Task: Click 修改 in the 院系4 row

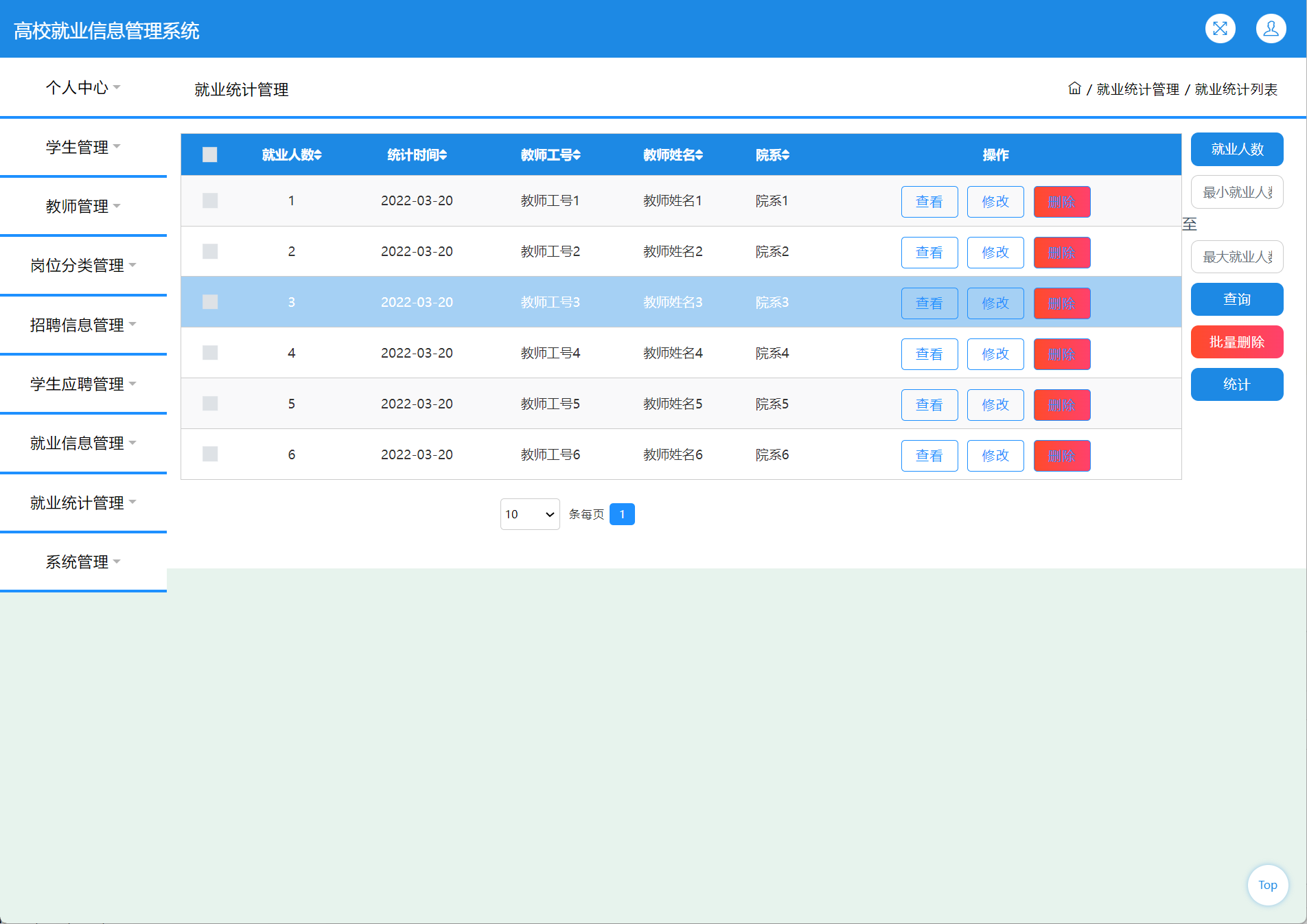Action: click(x=995, y=354)
